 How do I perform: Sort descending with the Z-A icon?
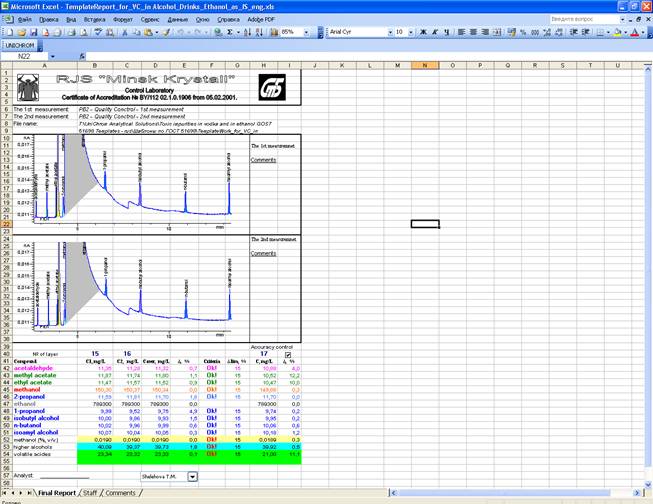(259, 32)
